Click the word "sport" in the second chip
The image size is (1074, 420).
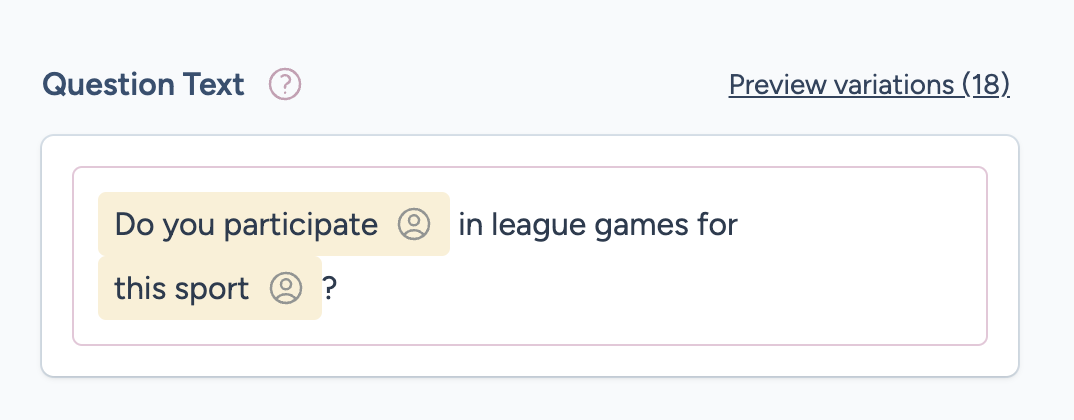209,288
